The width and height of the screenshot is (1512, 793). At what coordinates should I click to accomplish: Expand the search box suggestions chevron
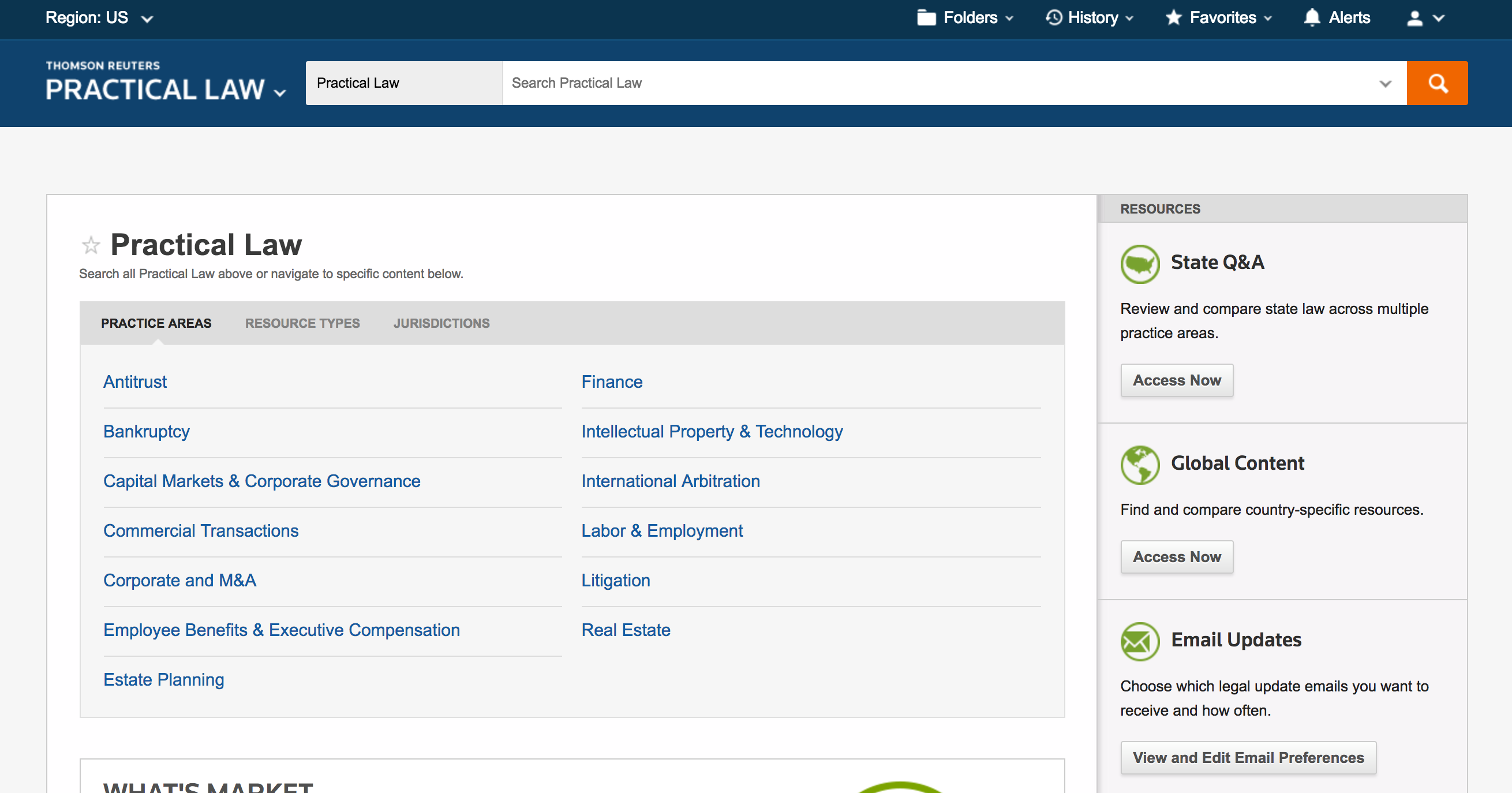[x=1385, y=83]
